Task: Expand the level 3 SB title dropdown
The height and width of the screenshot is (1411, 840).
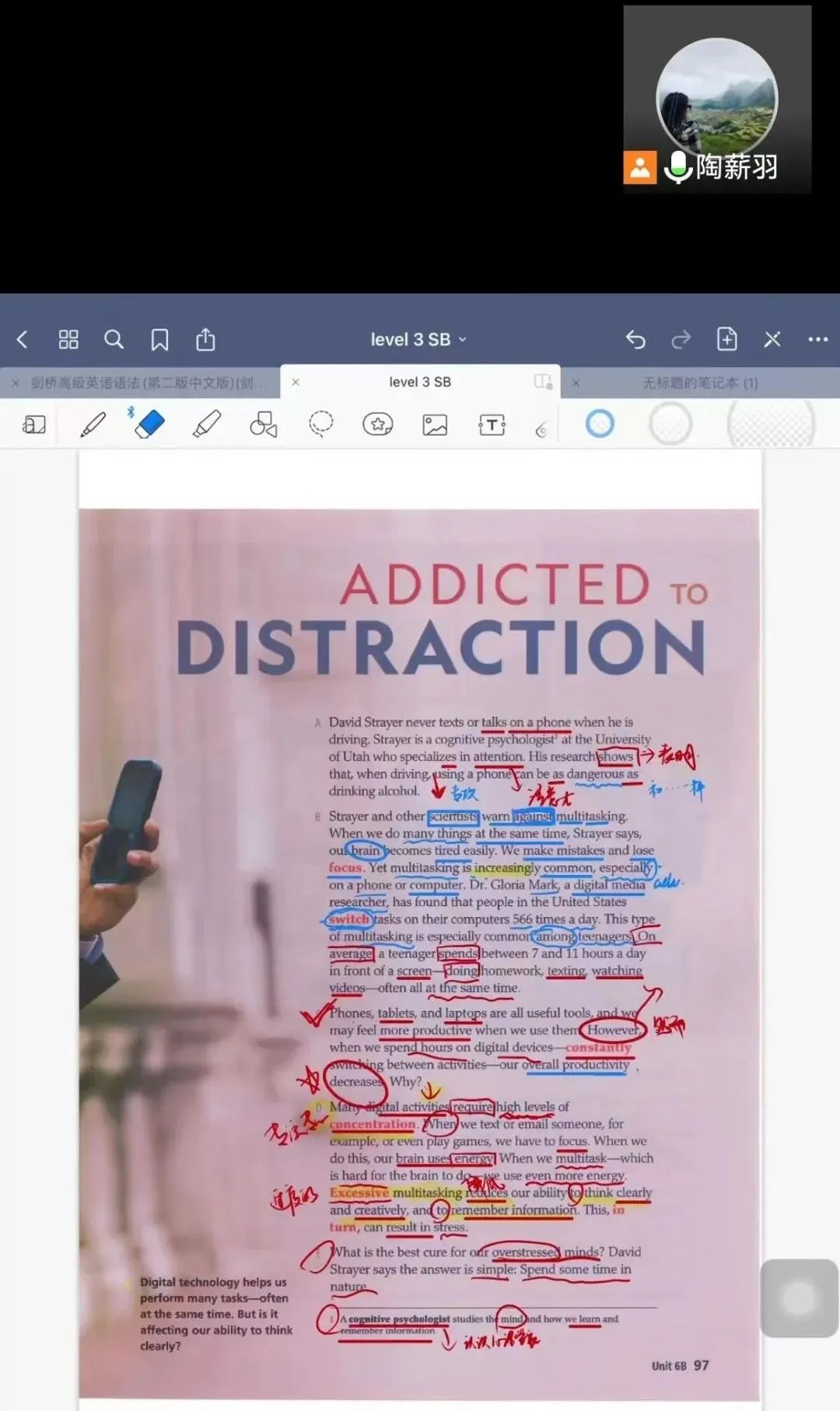Action: 418,340
